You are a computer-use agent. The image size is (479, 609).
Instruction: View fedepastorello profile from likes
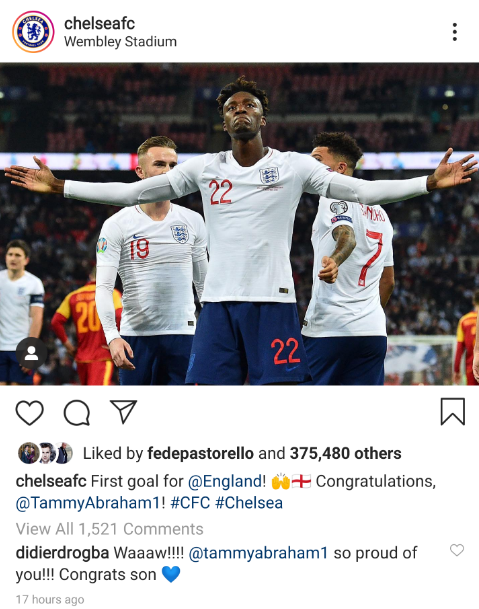pos(200,453)
